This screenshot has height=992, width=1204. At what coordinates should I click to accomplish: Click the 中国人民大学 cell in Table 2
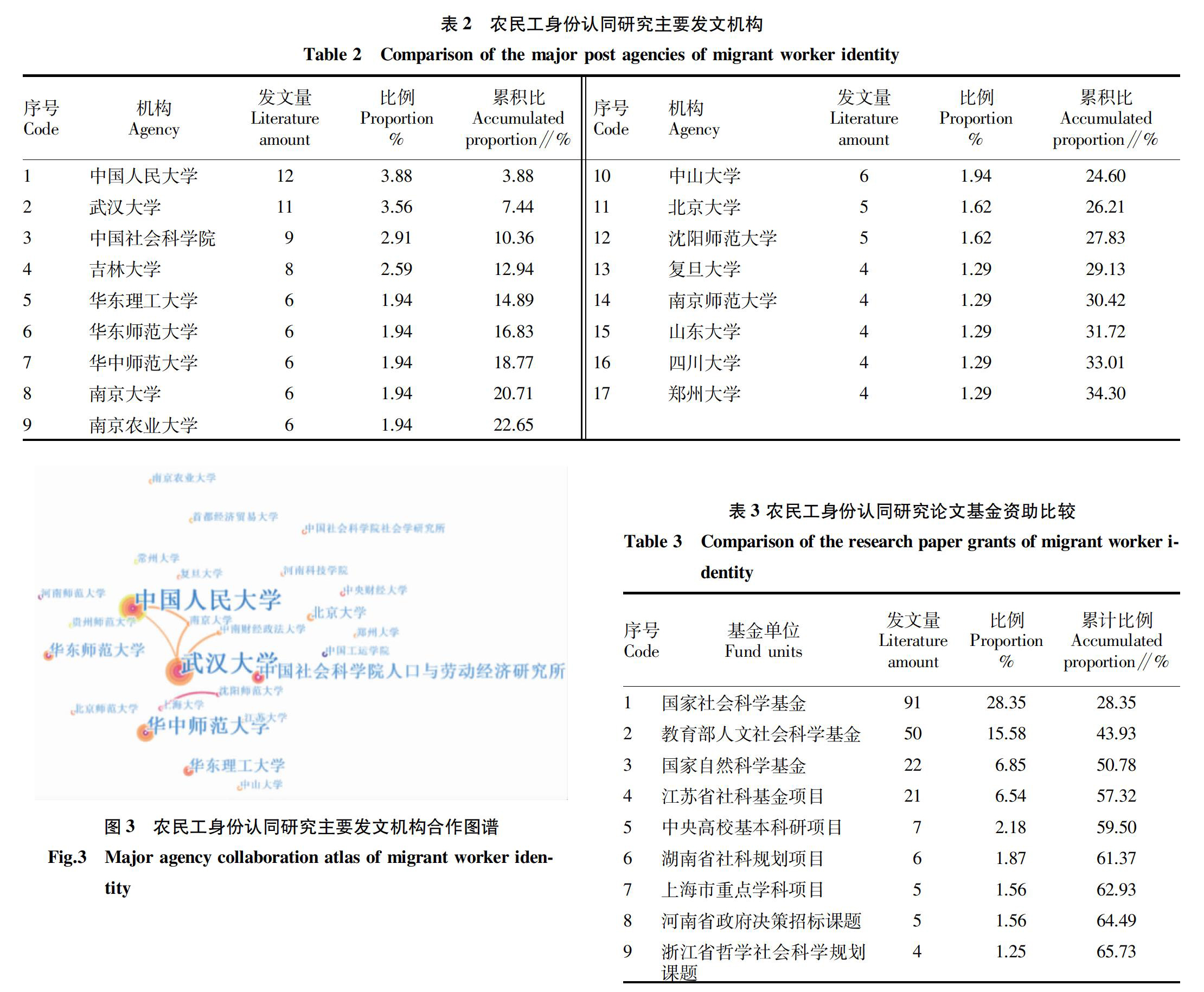pos(143,176)
